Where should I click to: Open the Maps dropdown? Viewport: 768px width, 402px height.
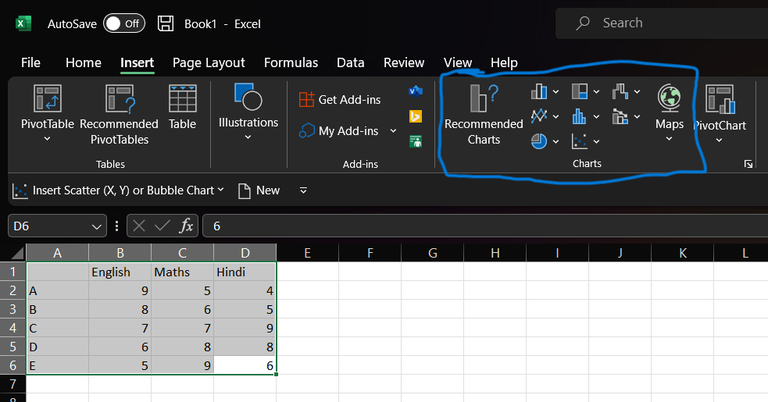tap(669, 139)
